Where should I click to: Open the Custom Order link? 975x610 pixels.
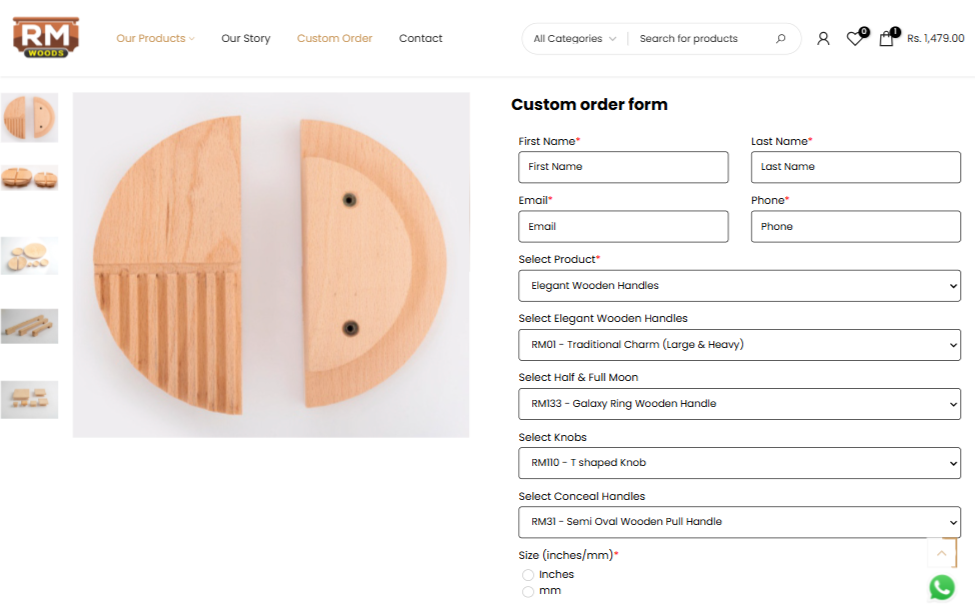point(334,39)
